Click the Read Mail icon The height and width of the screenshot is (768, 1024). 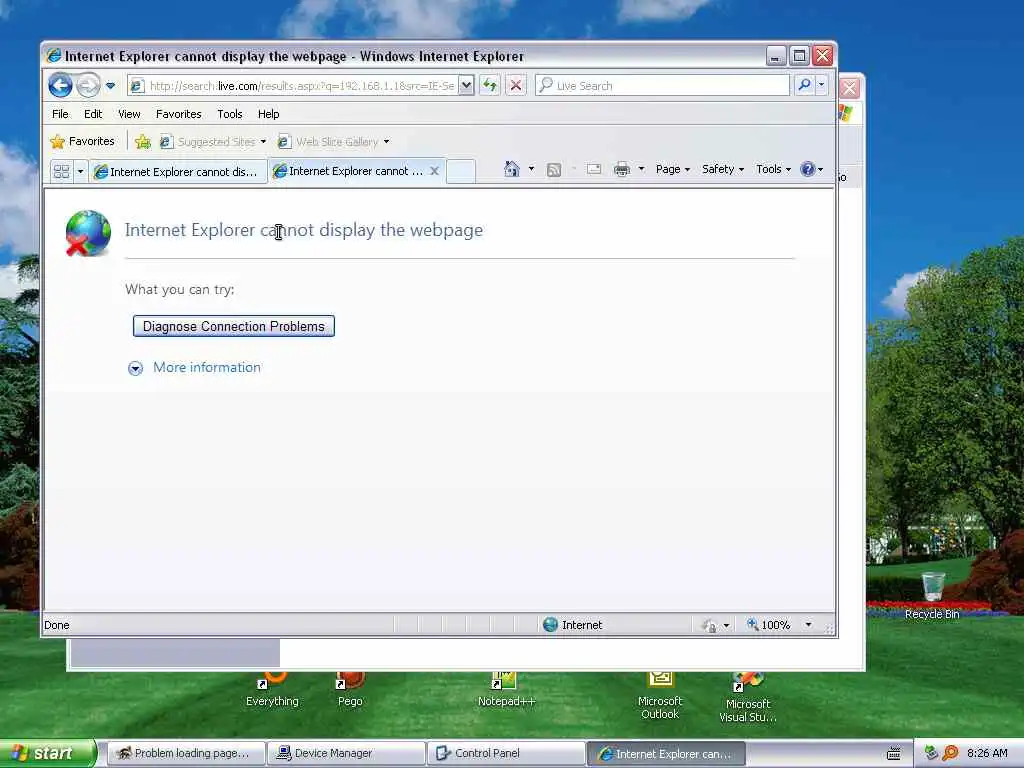[x=594, y=169]
